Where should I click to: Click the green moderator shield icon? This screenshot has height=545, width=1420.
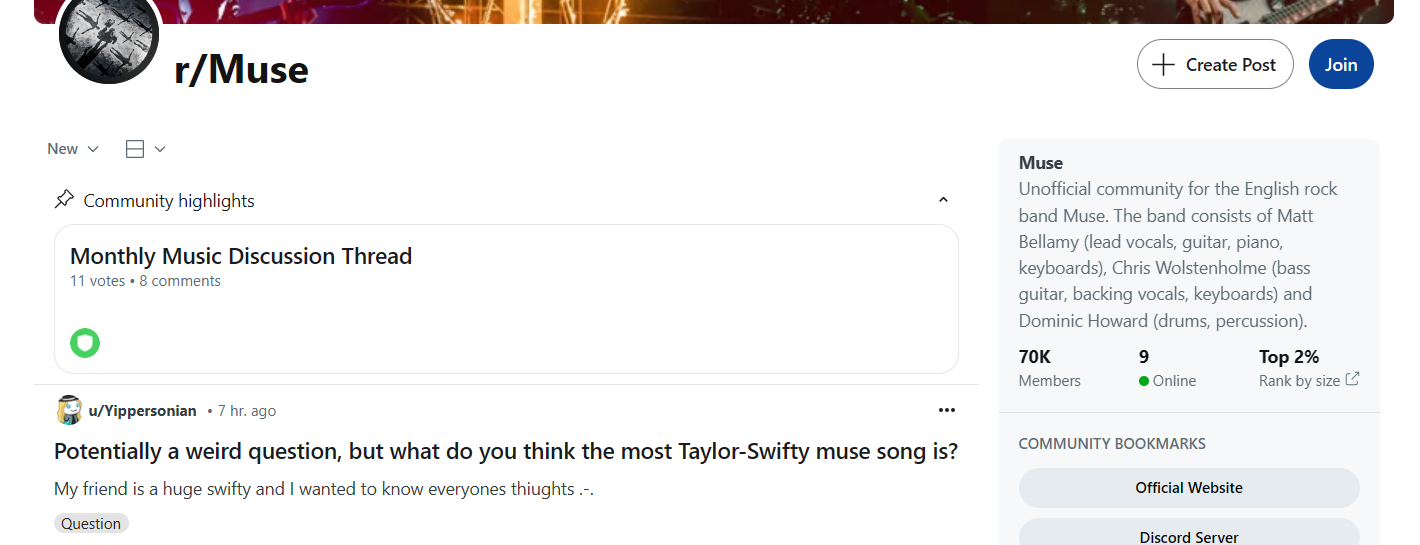coord(85,343)
